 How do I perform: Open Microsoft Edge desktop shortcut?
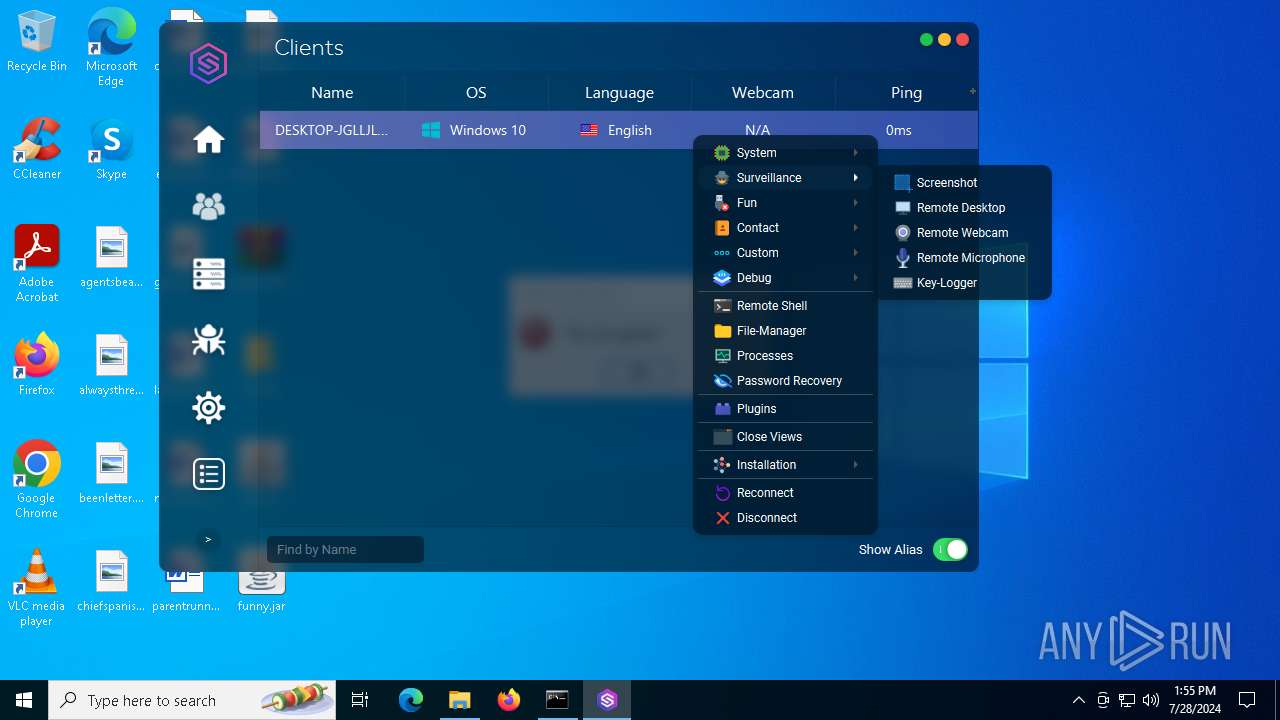point(111,48)
